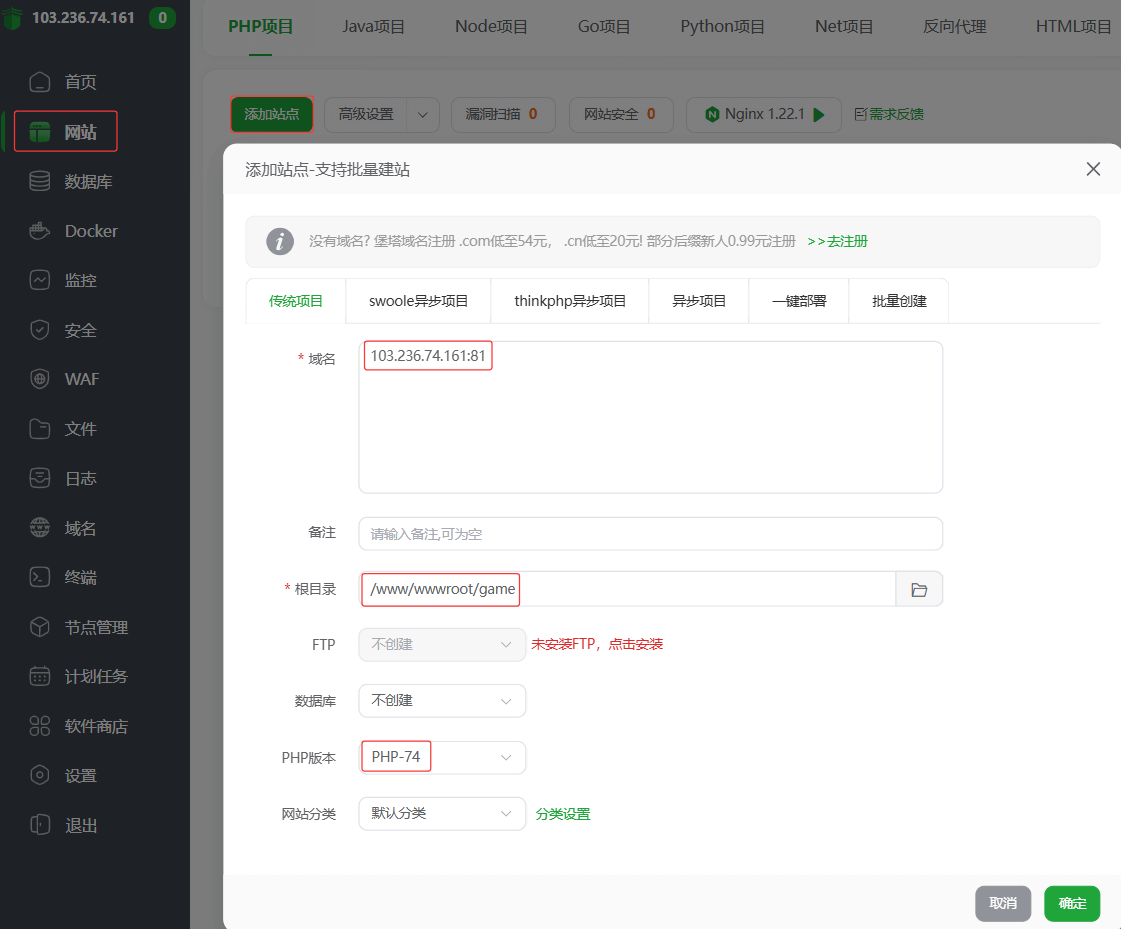Open the Terminal (终端) sidebar icon
1121x929 pixels.
tap(40, 577)
